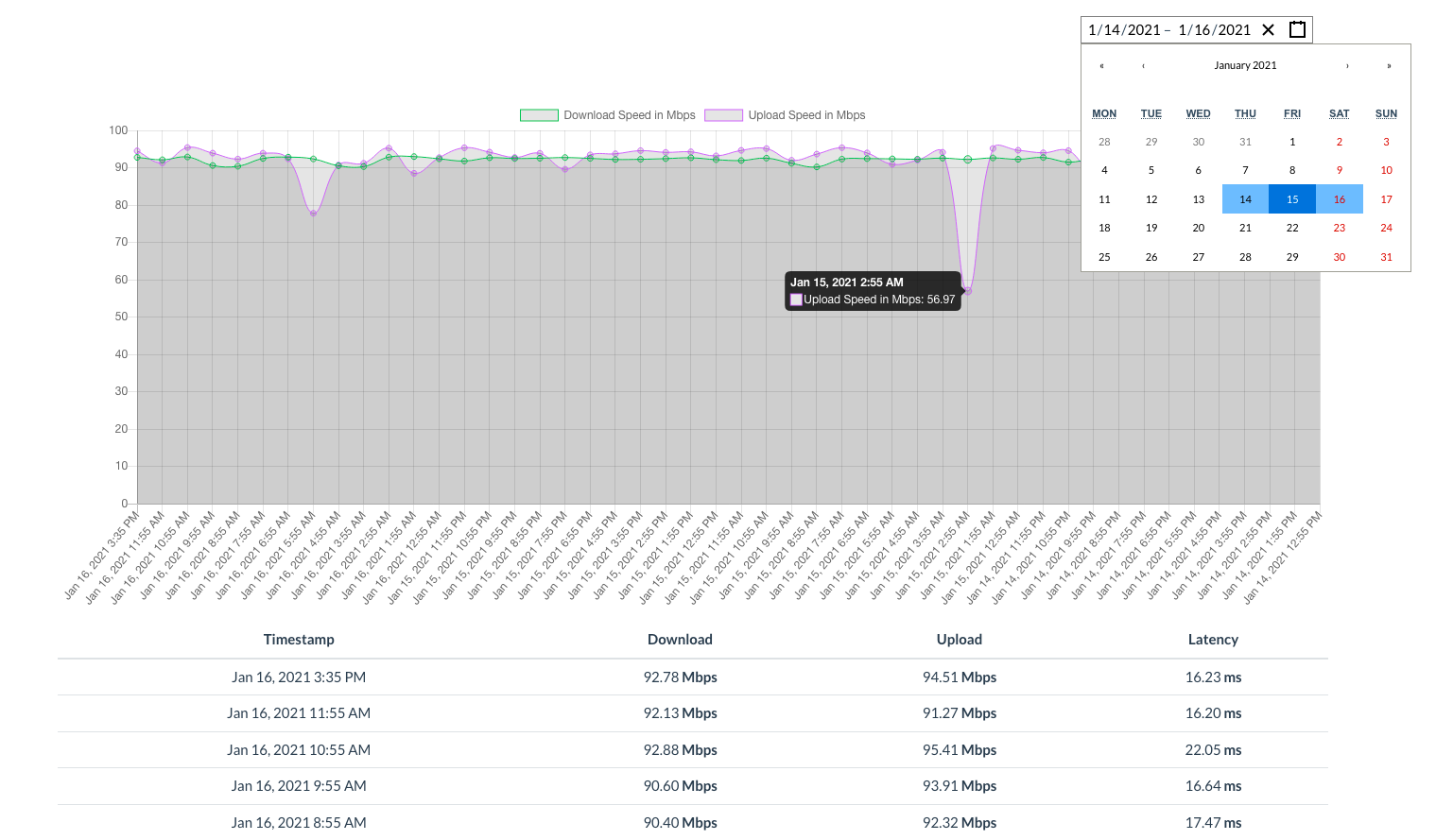Click the end date 1/16/2021 field
Image resolution: width=1436 pixels, height=840 pixels.
pos(1214,30)
